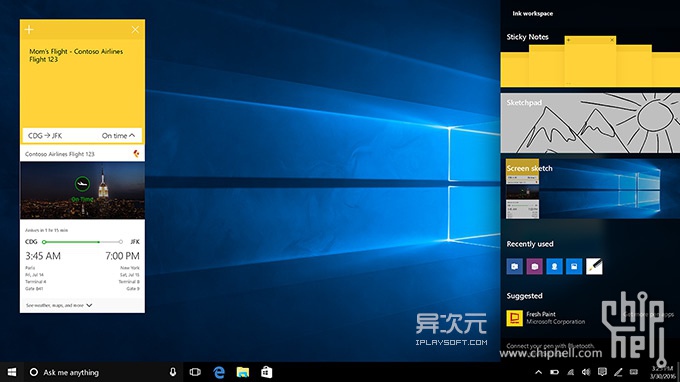Click the Cortana circle icon
Image resolution: width=680 pixels, height=382 pixels.
point(33,372)
